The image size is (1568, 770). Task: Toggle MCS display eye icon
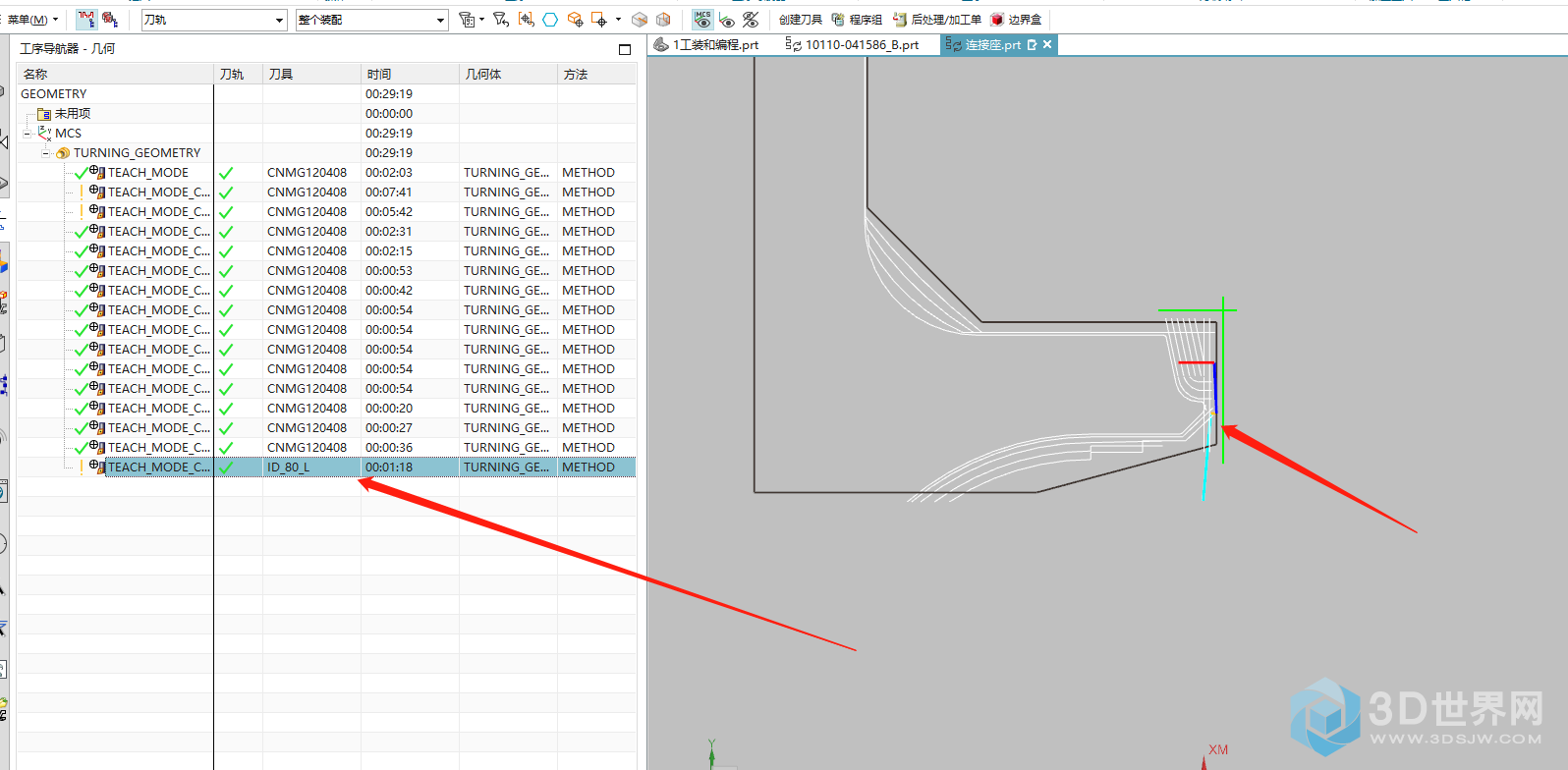[702, 20]
